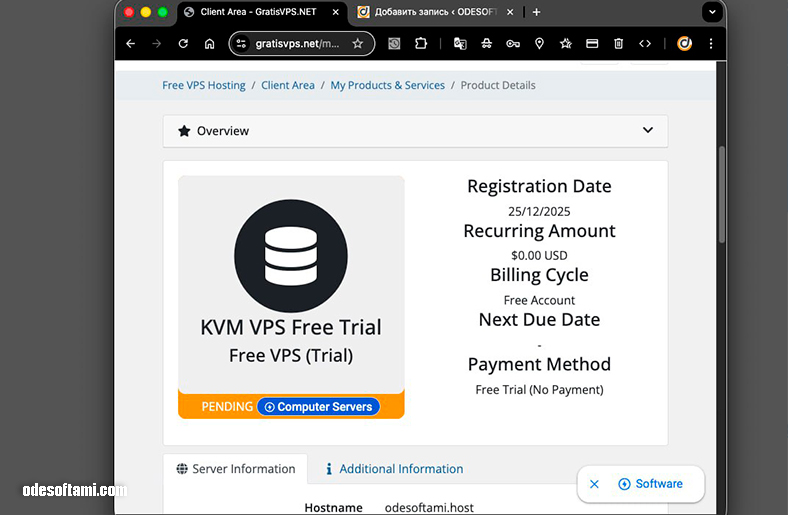Open a new tab with the plus button
Image resolution: width=788 pixels, height=515 pixels.
pyautogui.click(x=536, y=12)
